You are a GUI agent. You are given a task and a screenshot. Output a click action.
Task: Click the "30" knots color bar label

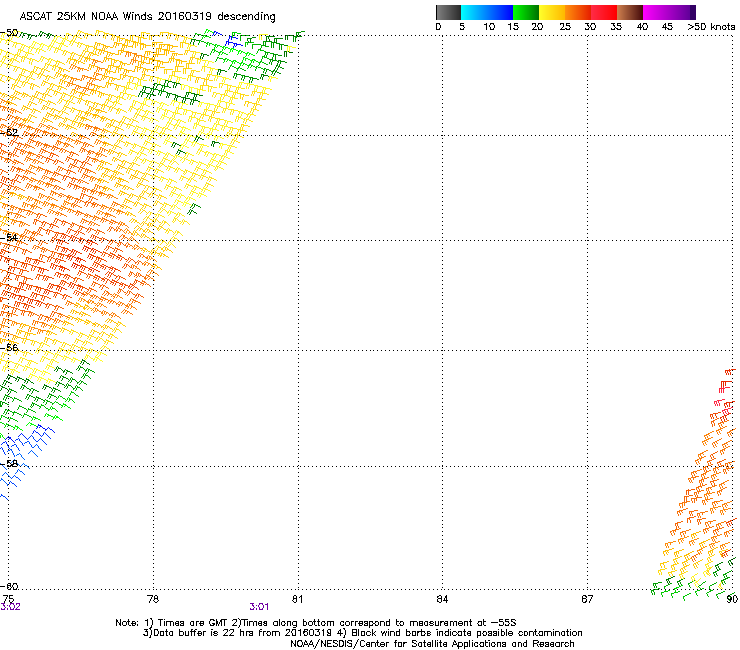pos(590,27)
